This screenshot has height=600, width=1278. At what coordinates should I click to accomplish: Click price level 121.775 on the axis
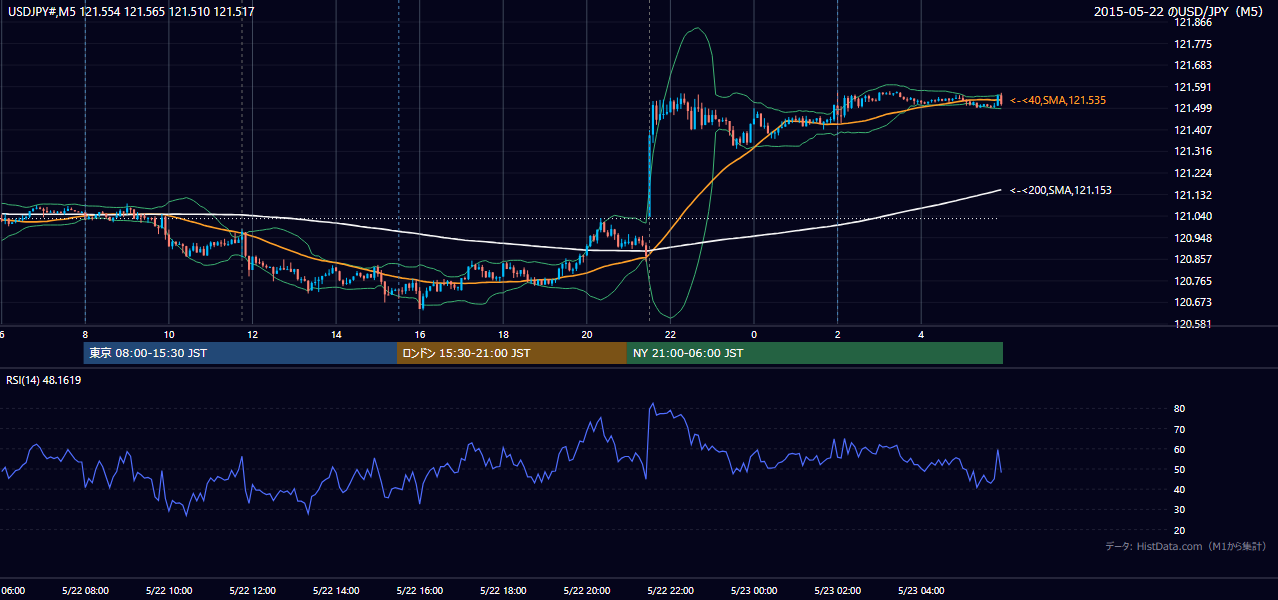point(1193,44)
